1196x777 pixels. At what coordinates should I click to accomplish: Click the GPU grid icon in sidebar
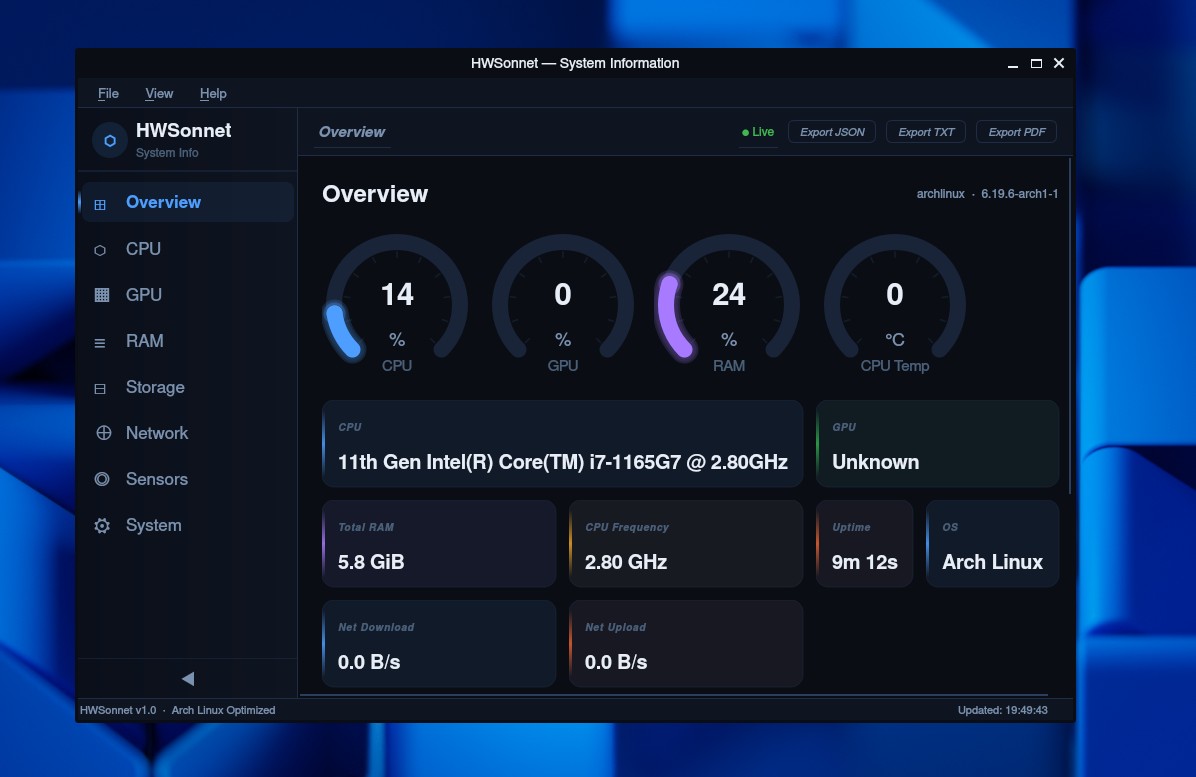coord(101,295)
